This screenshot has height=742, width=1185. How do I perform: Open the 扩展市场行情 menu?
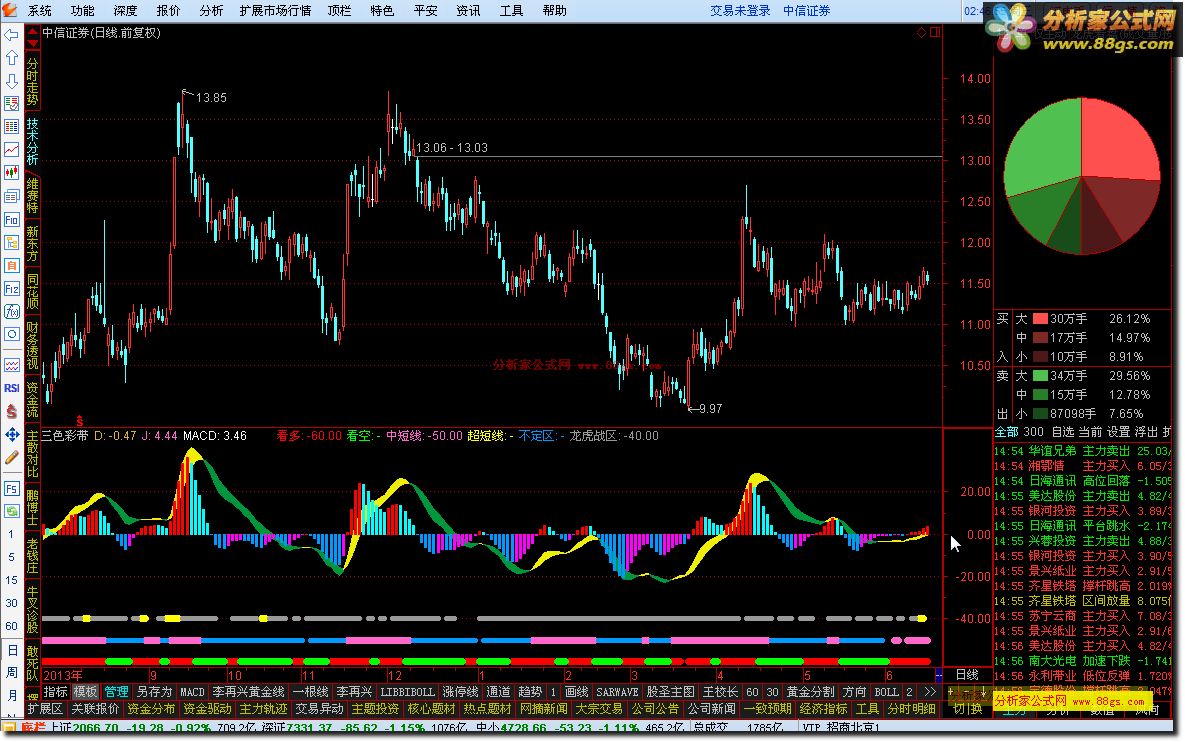275,11
